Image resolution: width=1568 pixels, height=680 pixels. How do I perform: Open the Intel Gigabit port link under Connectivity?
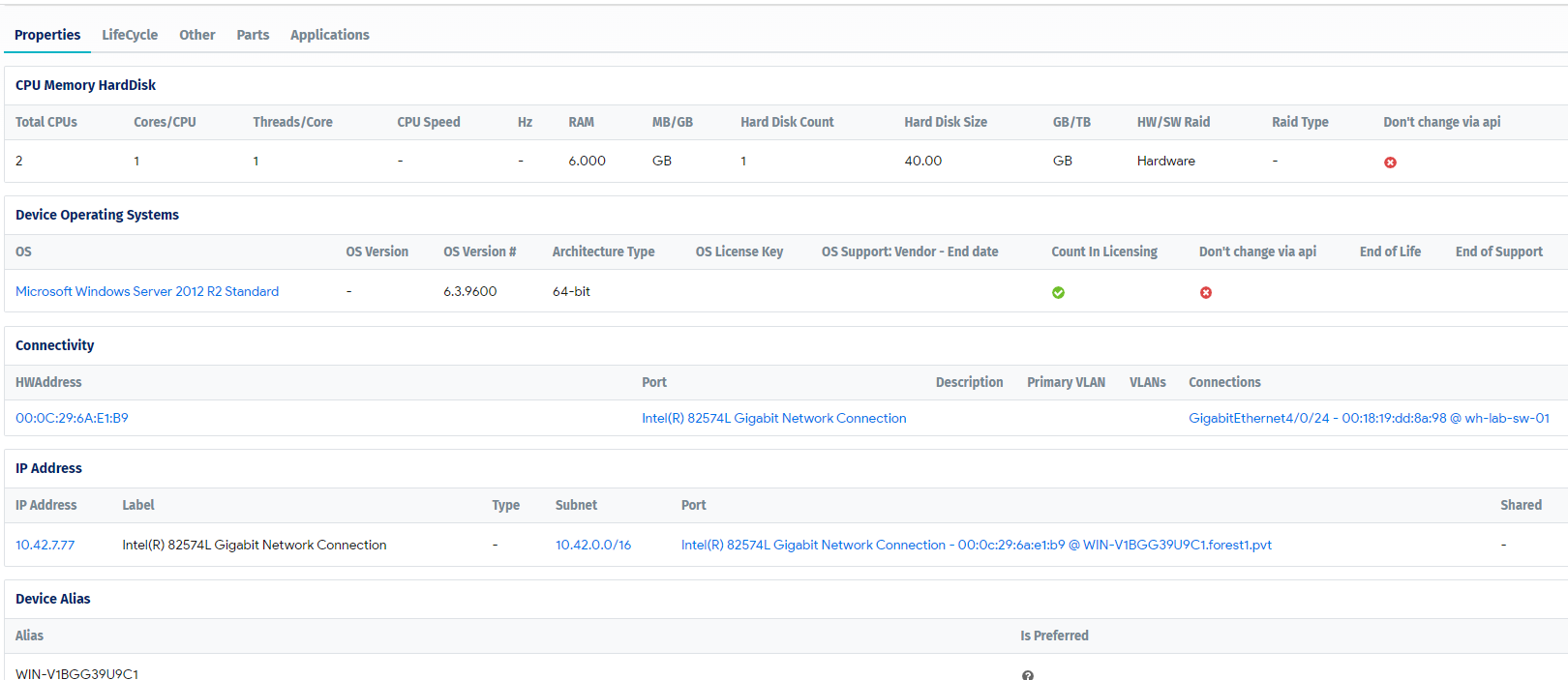click(773, 418)
